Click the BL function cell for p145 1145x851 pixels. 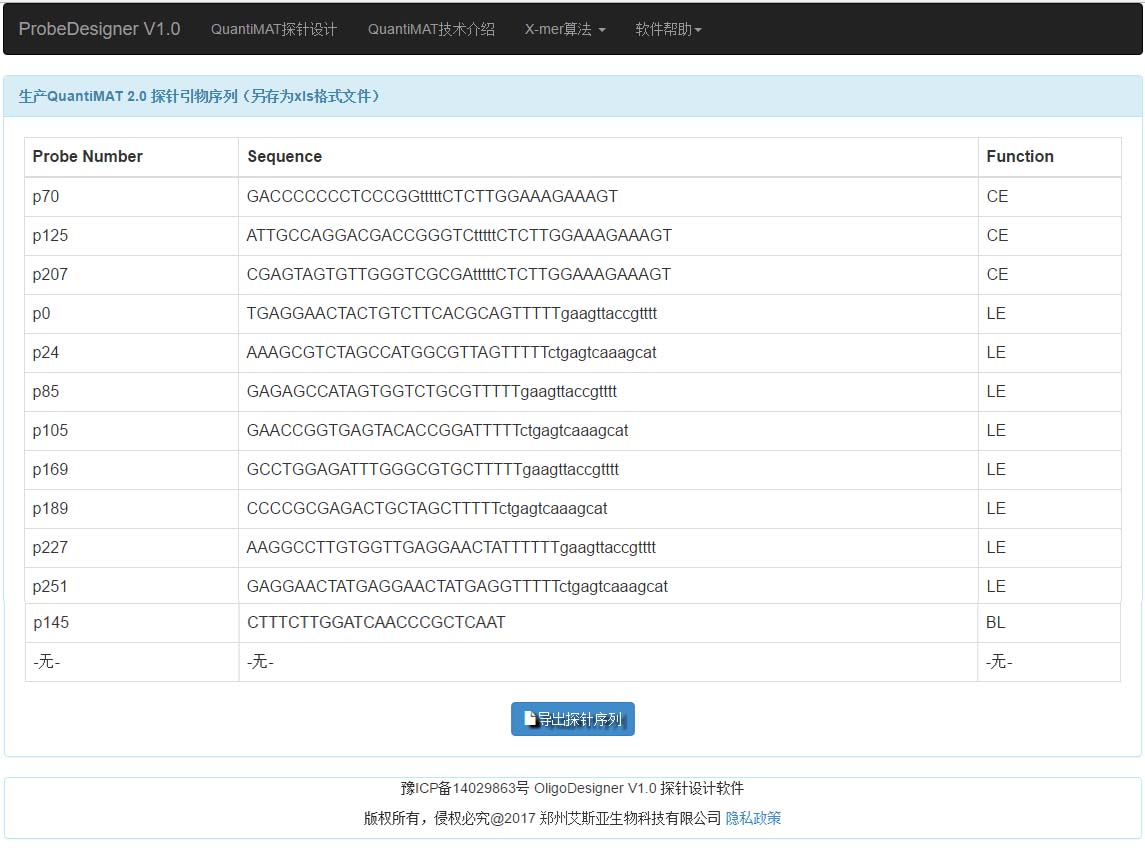coord(1049,622)
